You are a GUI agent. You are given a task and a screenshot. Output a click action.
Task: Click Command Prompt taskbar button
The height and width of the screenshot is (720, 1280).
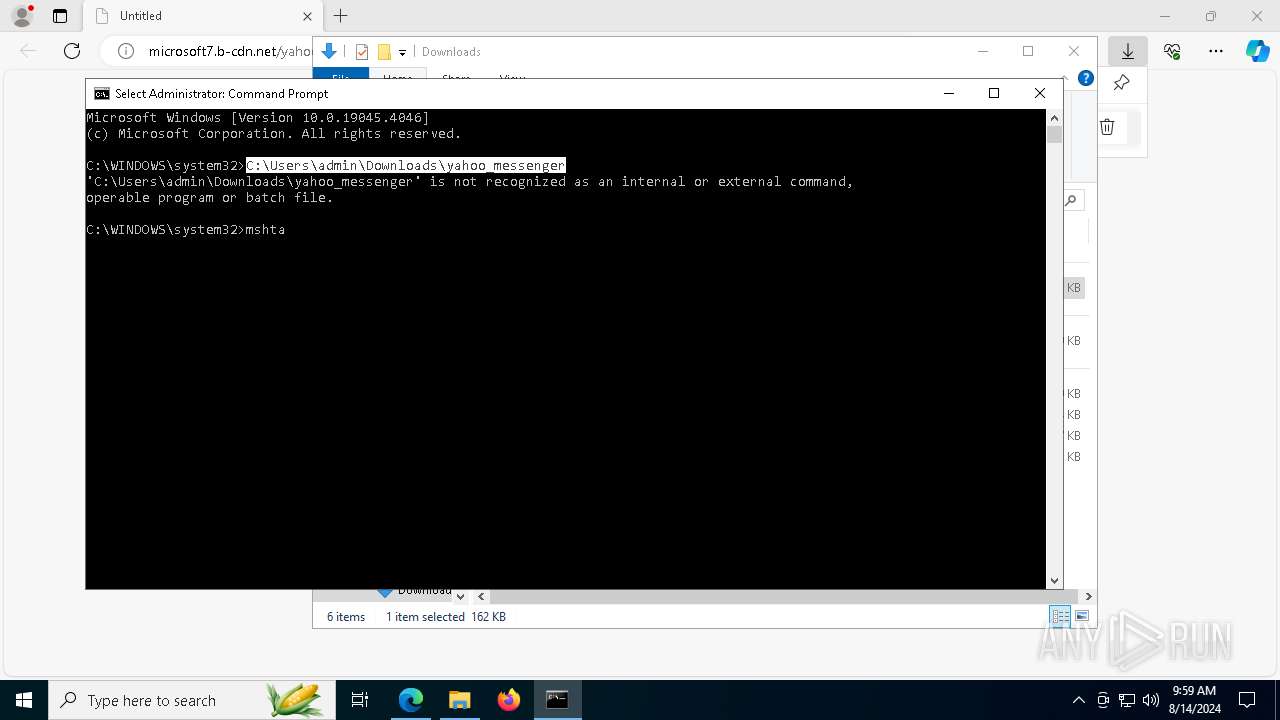tap(557, 700)
